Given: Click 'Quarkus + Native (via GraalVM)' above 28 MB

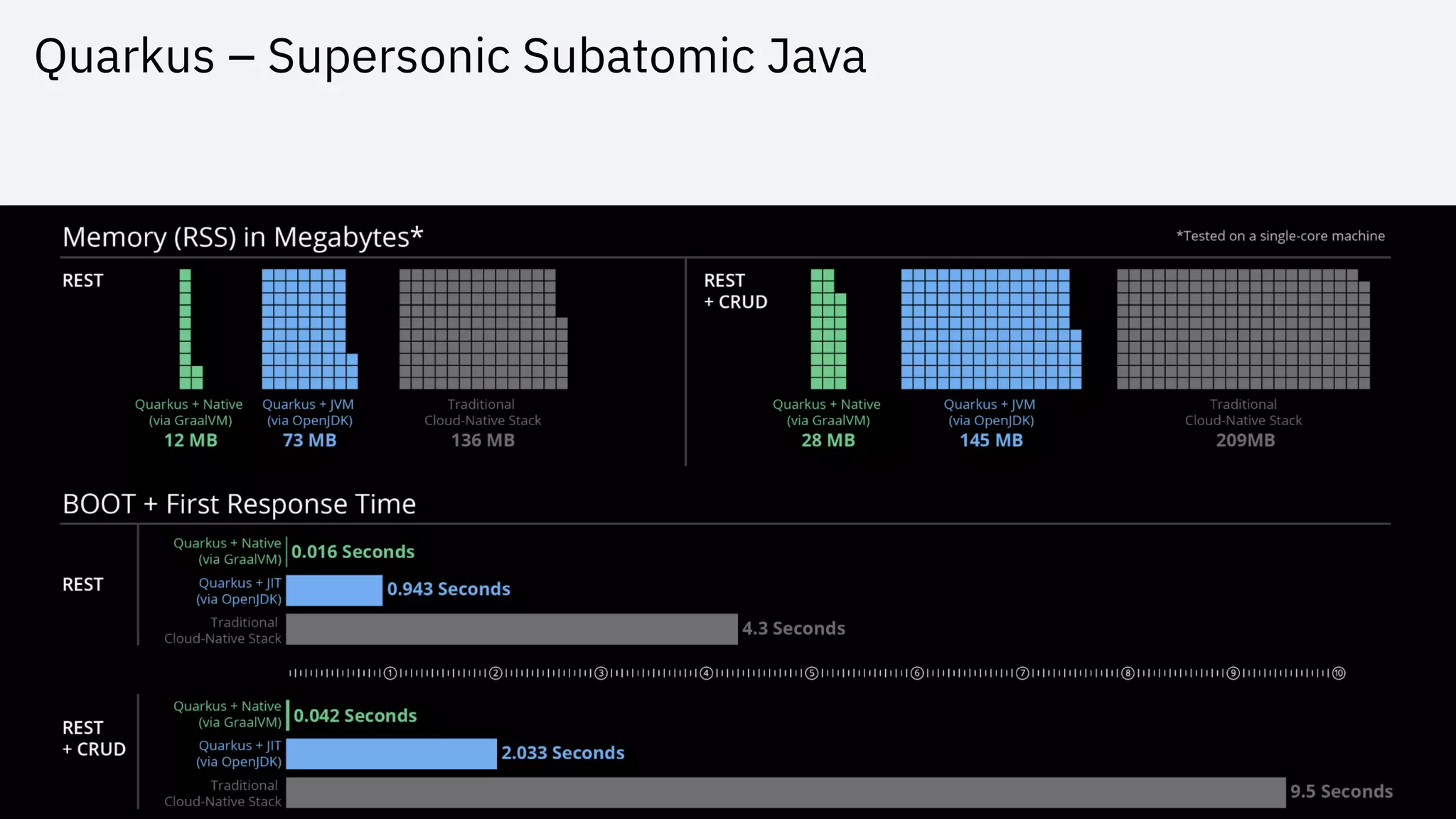Looking at the screenshot, I should (x=827, y=412).
